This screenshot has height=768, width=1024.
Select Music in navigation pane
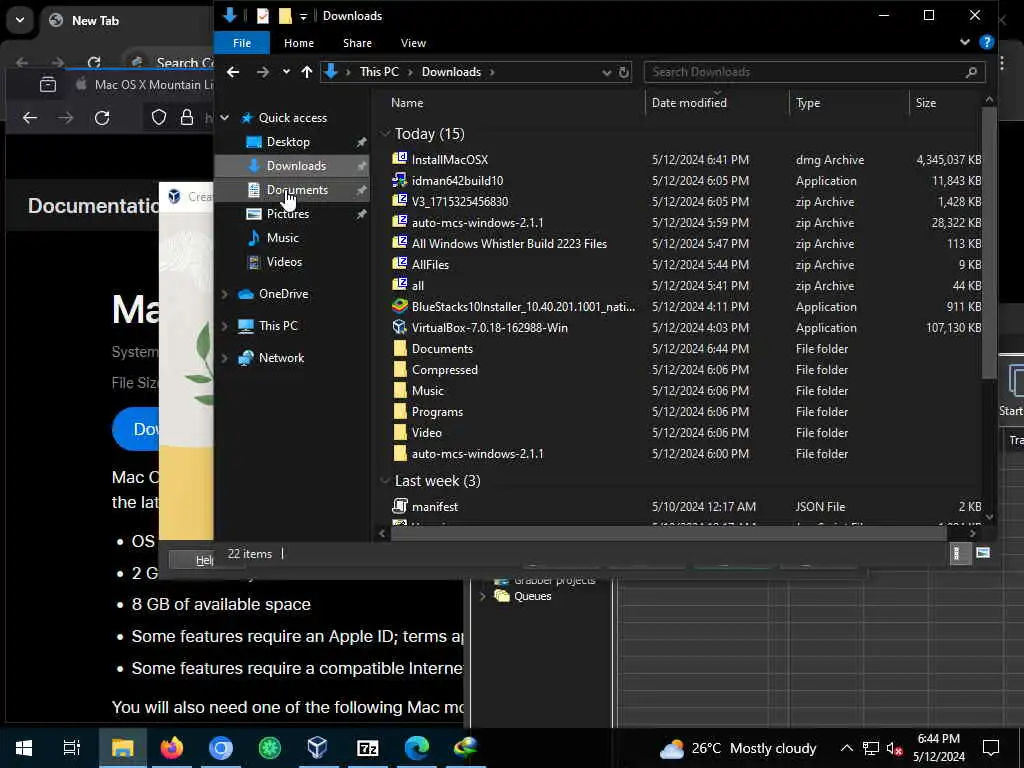(x=282, y=238)
